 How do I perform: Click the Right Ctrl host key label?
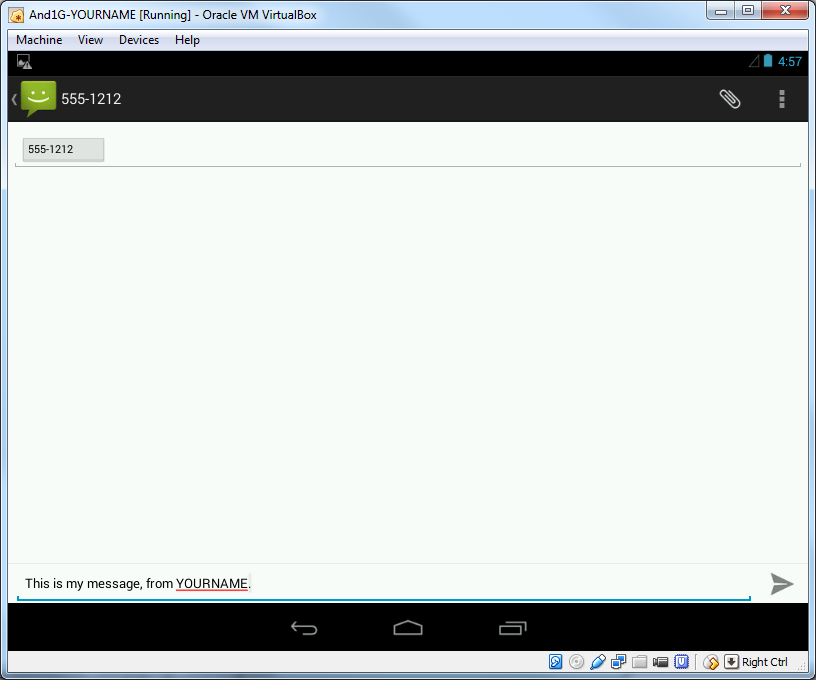point(764,662)
